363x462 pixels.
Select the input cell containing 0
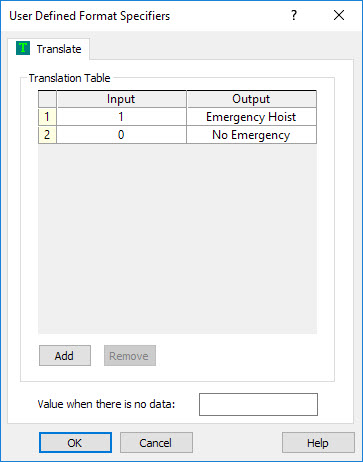click(x=121, y=135)
